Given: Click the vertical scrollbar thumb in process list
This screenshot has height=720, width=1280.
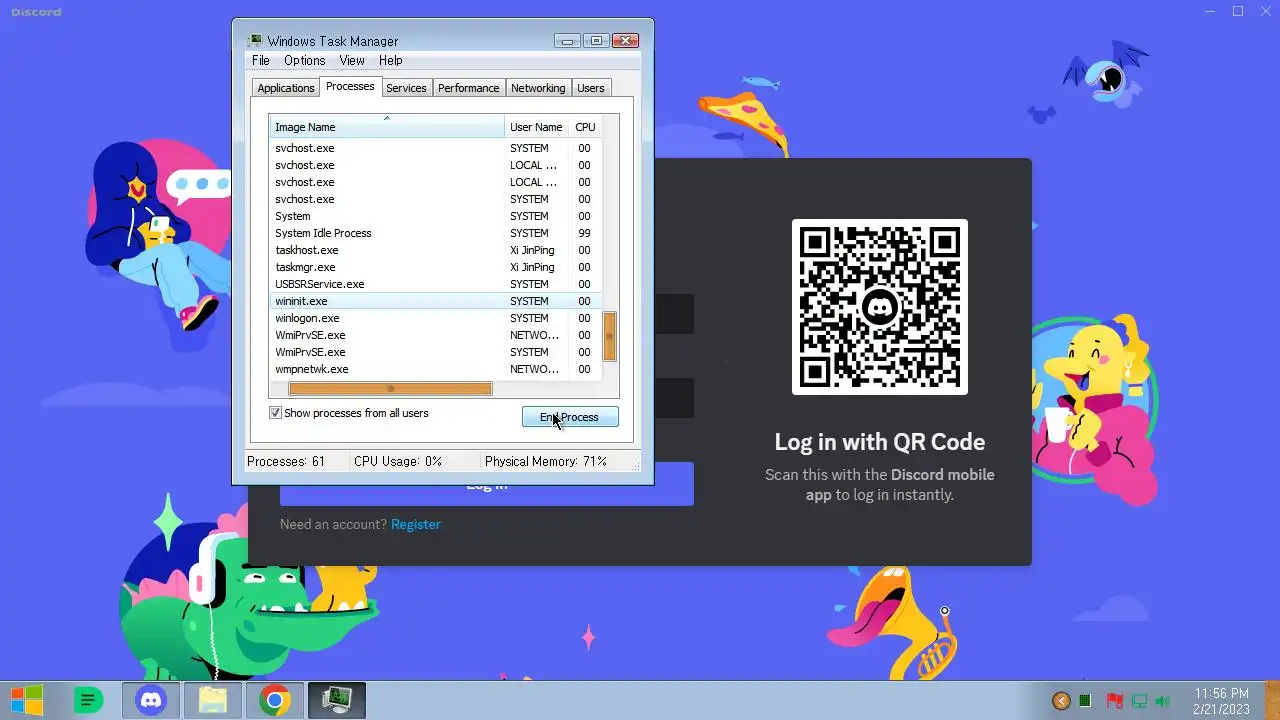Looking at the screenshot, I should (610, 337).
